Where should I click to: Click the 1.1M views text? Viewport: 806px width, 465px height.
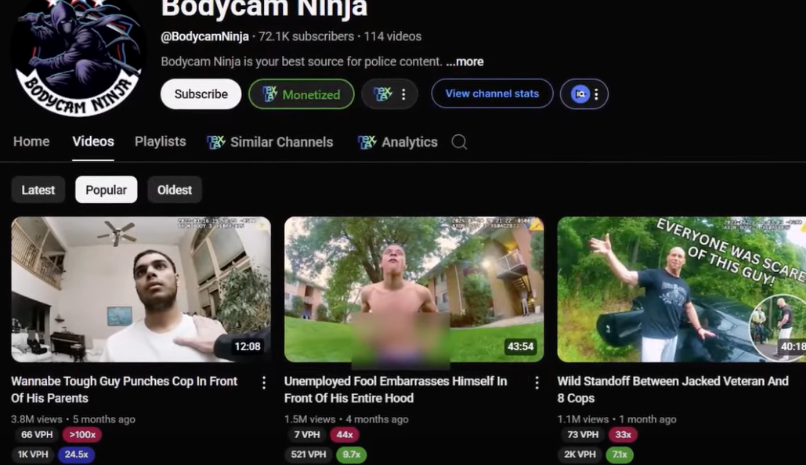[x=582, y=419]
